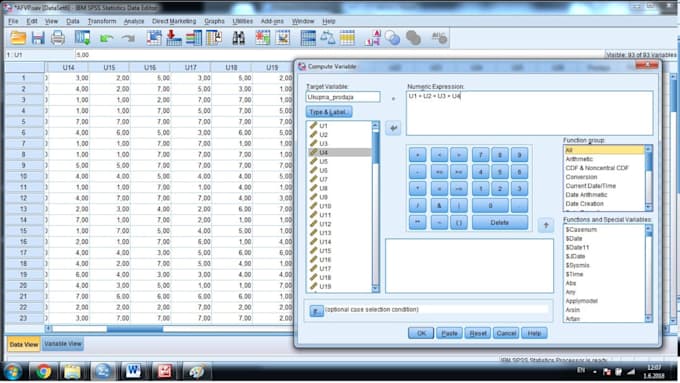Viewport: 680px width, 383px height.
Task: Click the plus operator on the calculator pad
Action: 418,155
